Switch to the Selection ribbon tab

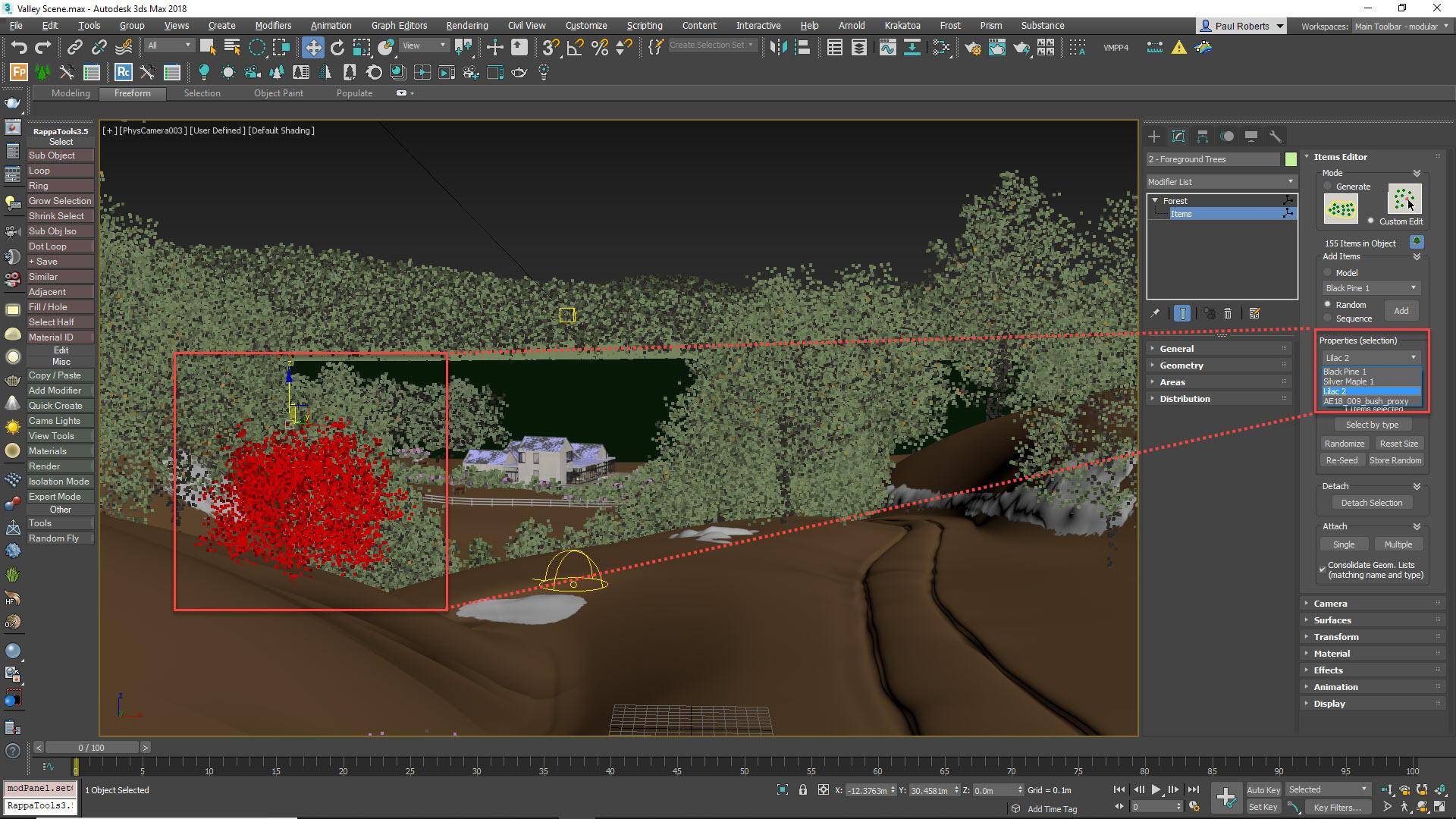point(202,93)
